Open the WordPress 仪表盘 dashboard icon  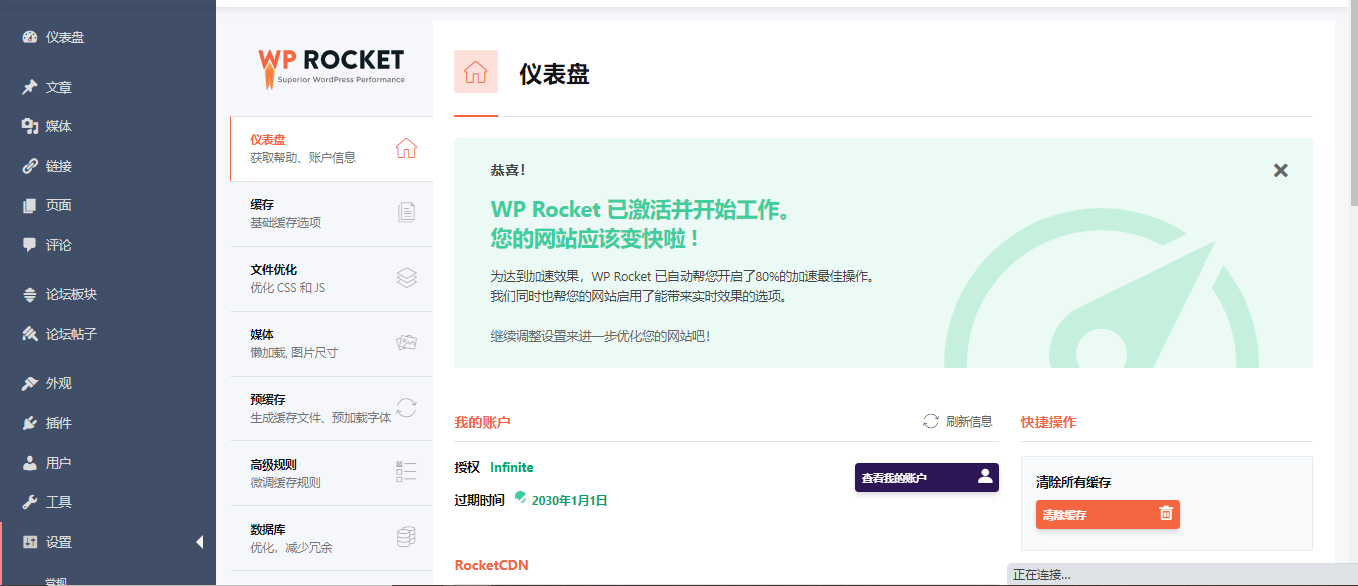29,37
